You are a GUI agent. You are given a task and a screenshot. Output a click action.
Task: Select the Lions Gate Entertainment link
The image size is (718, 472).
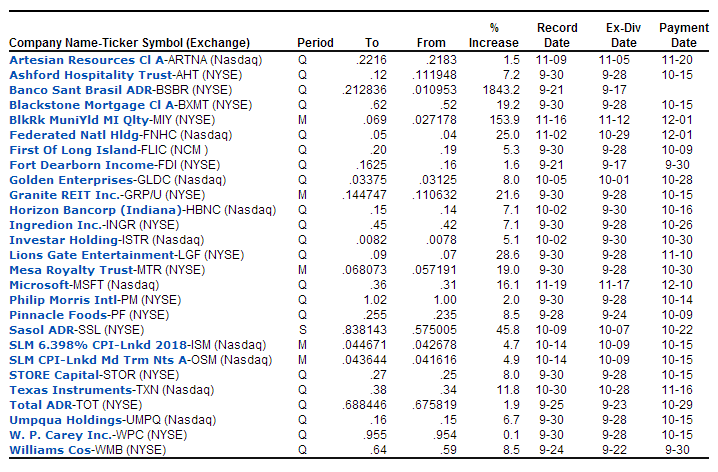[x=92, y=255]
